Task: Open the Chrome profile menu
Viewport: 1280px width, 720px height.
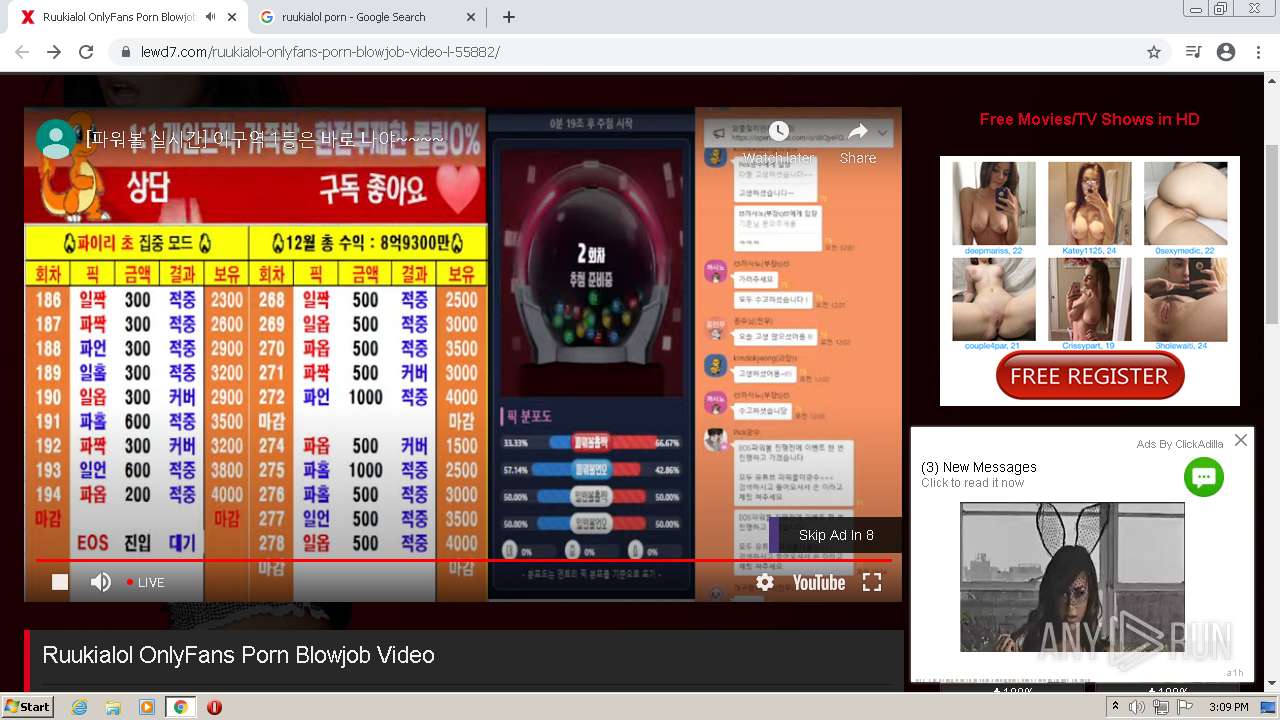Action: point(1226,52)
